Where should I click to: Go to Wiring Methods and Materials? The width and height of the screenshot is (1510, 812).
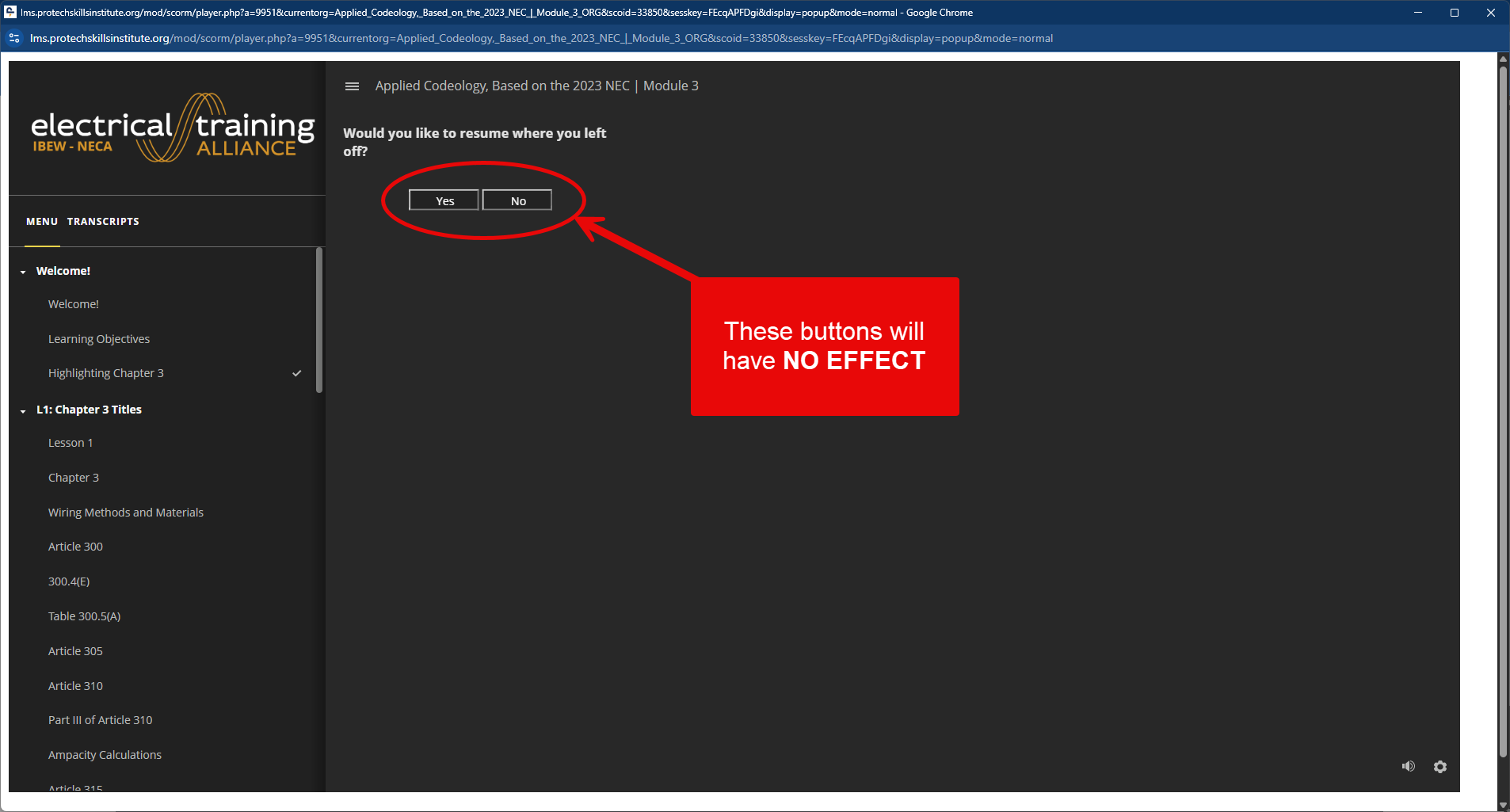126,513
